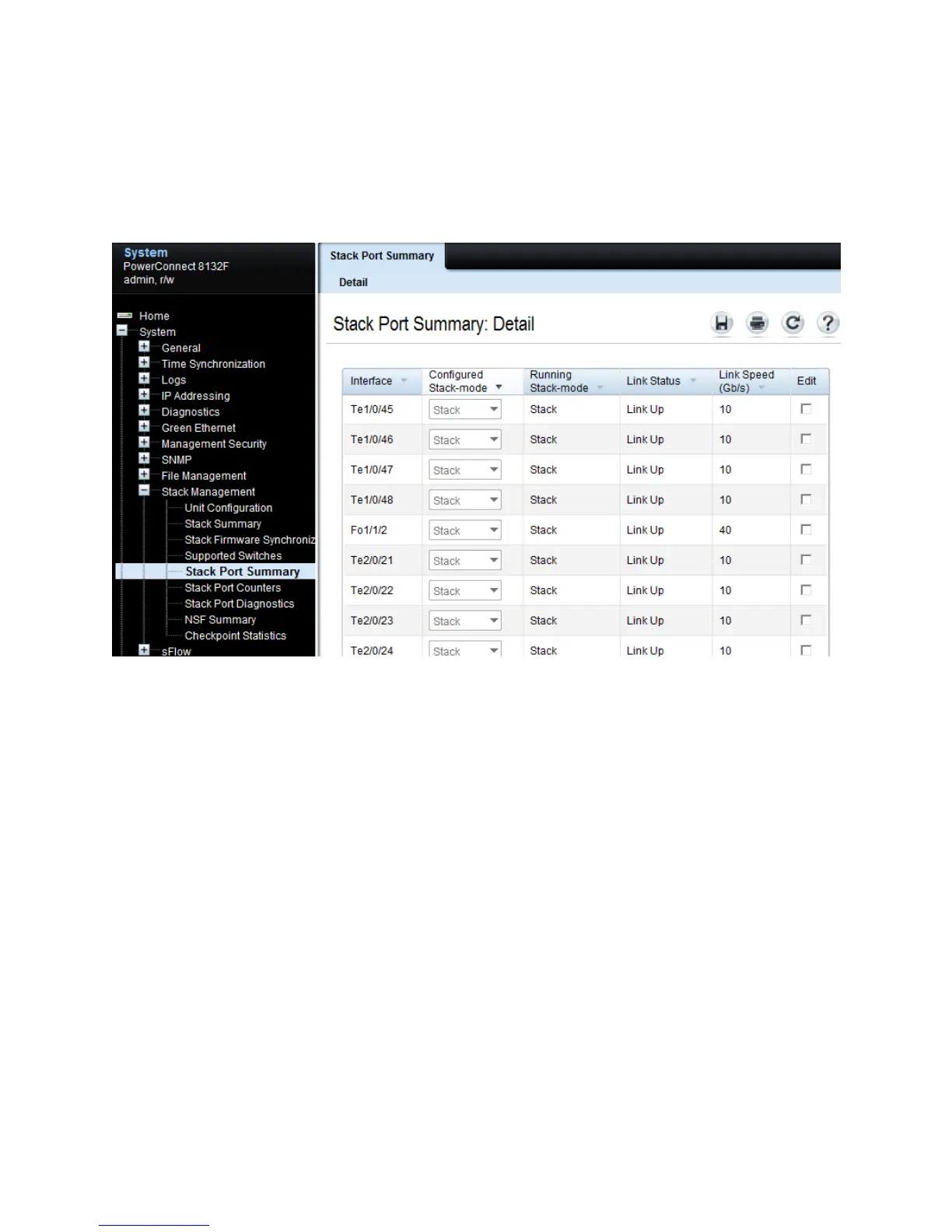This screenshot has width=952, height=1232.
Task: Click the link speed value 40
Action: 725,530
